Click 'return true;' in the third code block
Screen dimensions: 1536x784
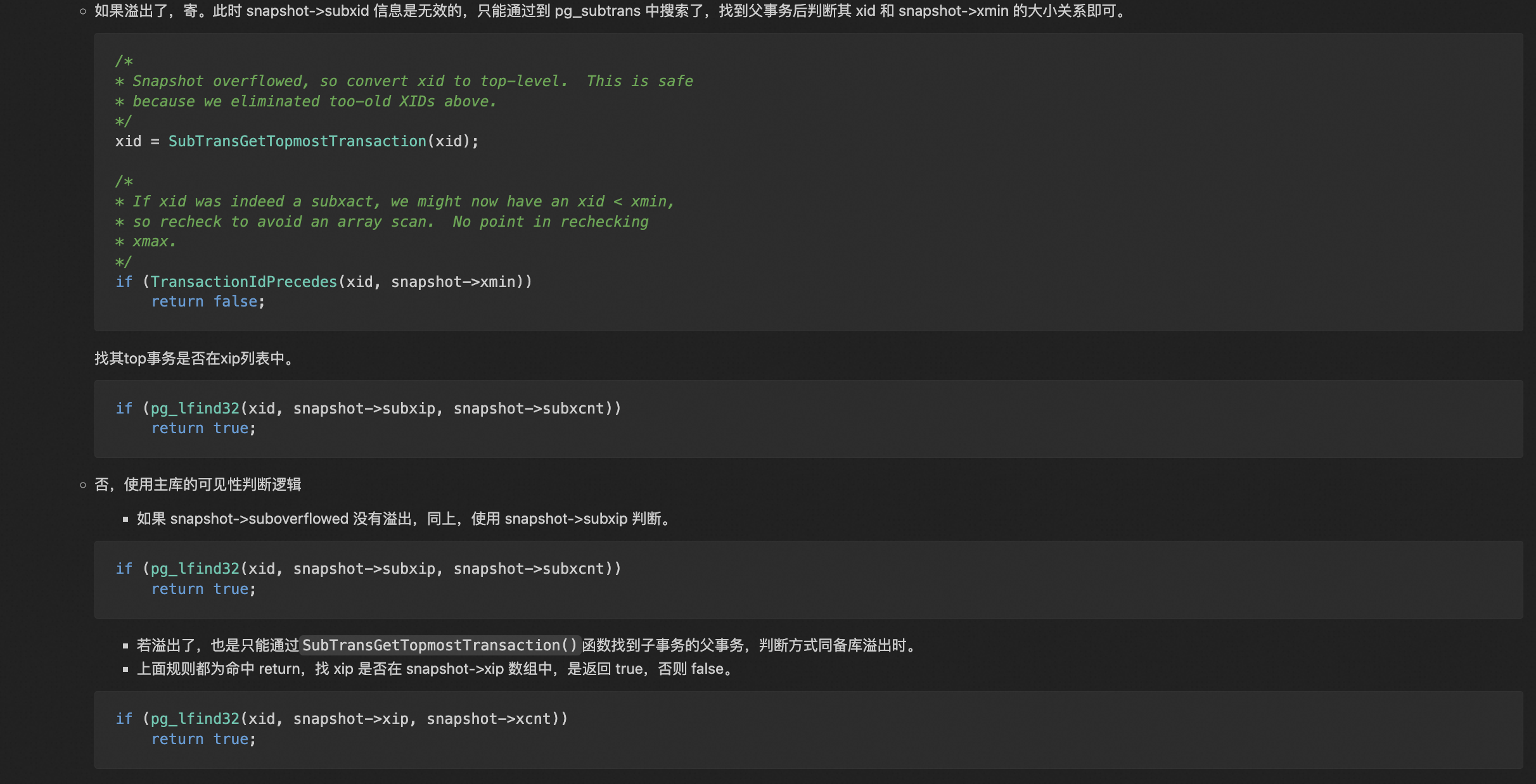(203, 589)
